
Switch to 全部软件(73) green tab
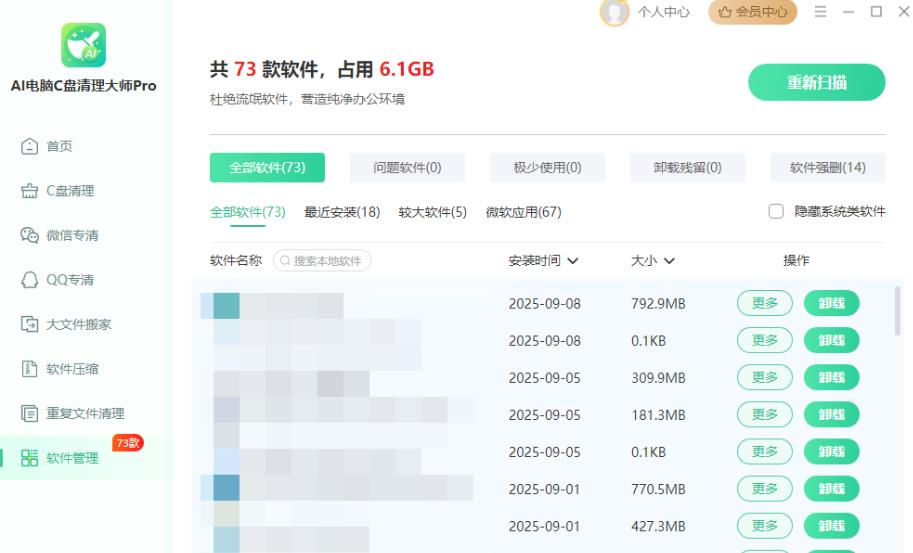[x=267, y=168]
